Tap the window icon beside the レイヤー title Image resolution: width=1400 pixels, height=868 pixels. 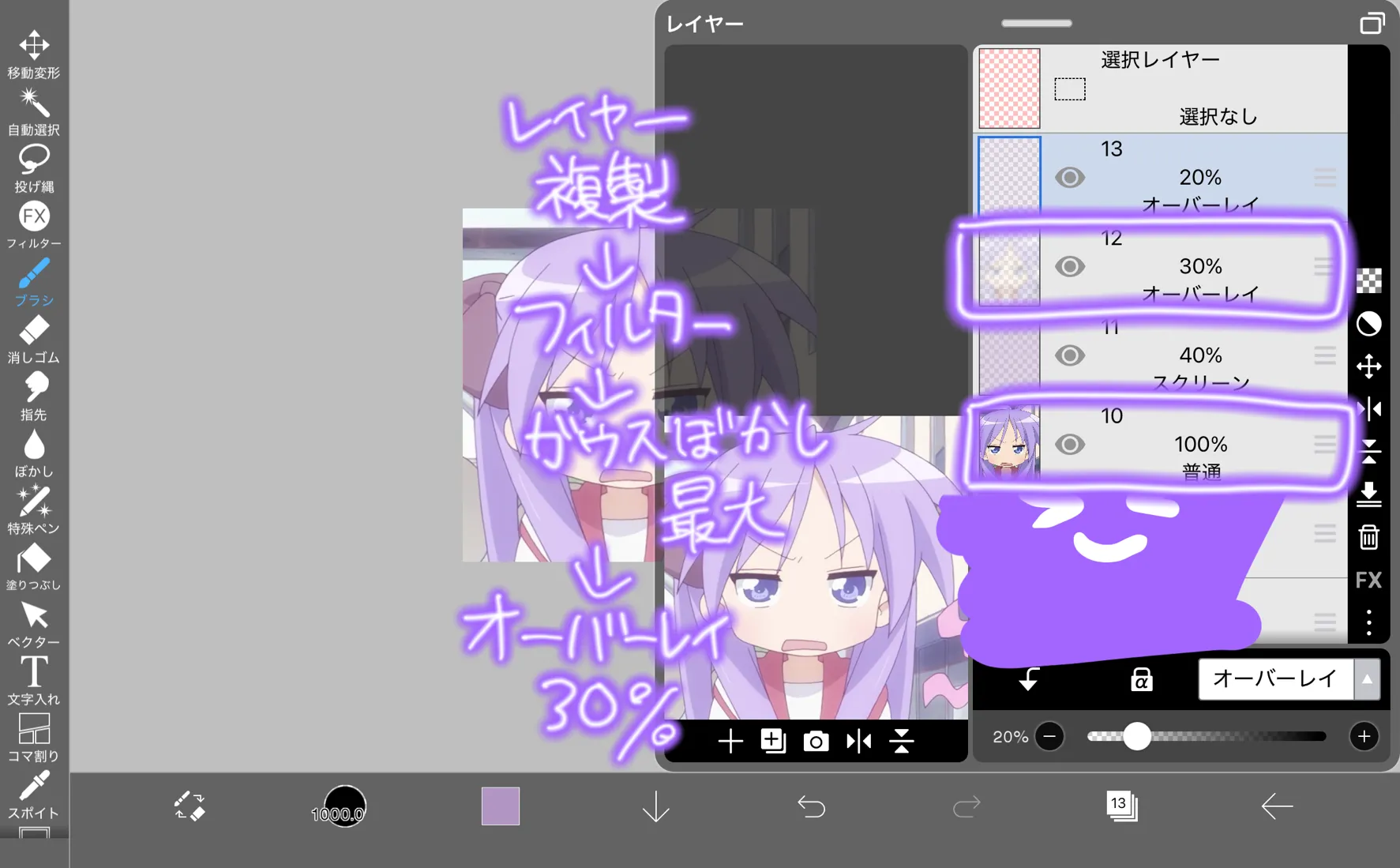[x=1372, y=24]
